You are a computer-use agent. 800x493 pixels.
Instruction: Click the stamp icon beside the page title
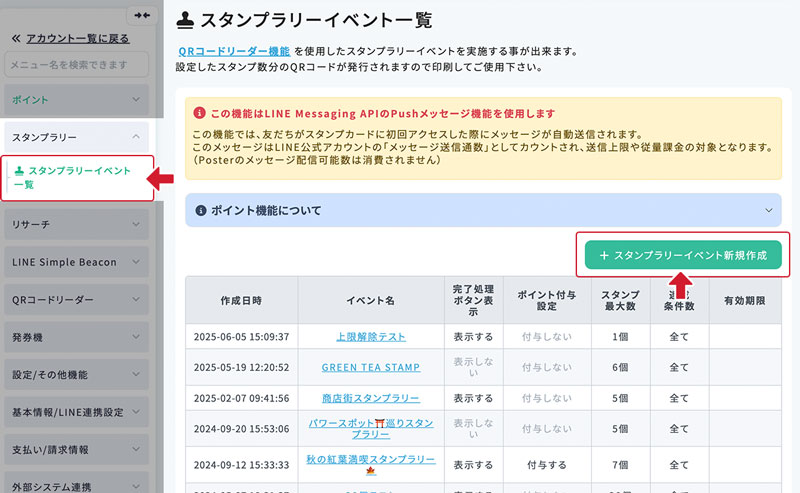185,19
